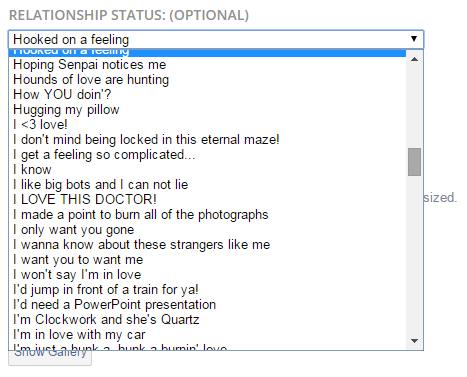Screen dimensions: 467x377
Task: Choose "How YOU doin'?" from list
Action: tap(207, 95)
